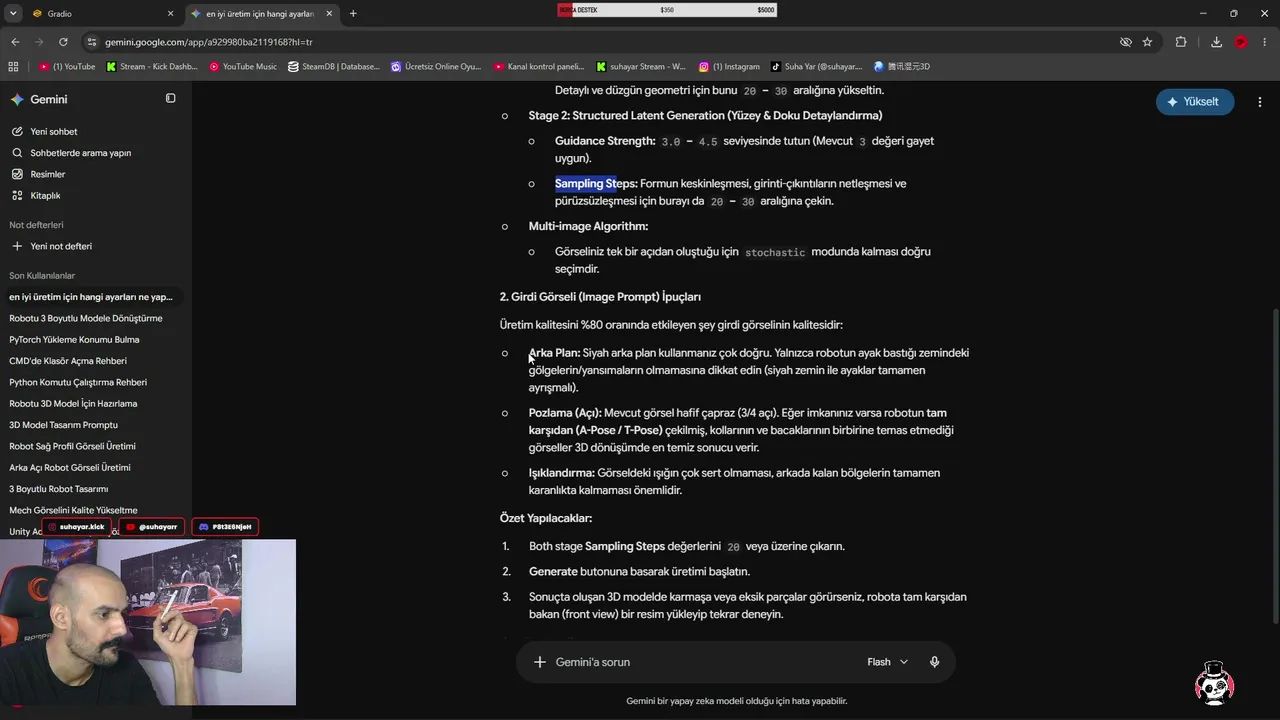Bookmark this page with star icon

pyautogui.click(x=1147, y=42)
